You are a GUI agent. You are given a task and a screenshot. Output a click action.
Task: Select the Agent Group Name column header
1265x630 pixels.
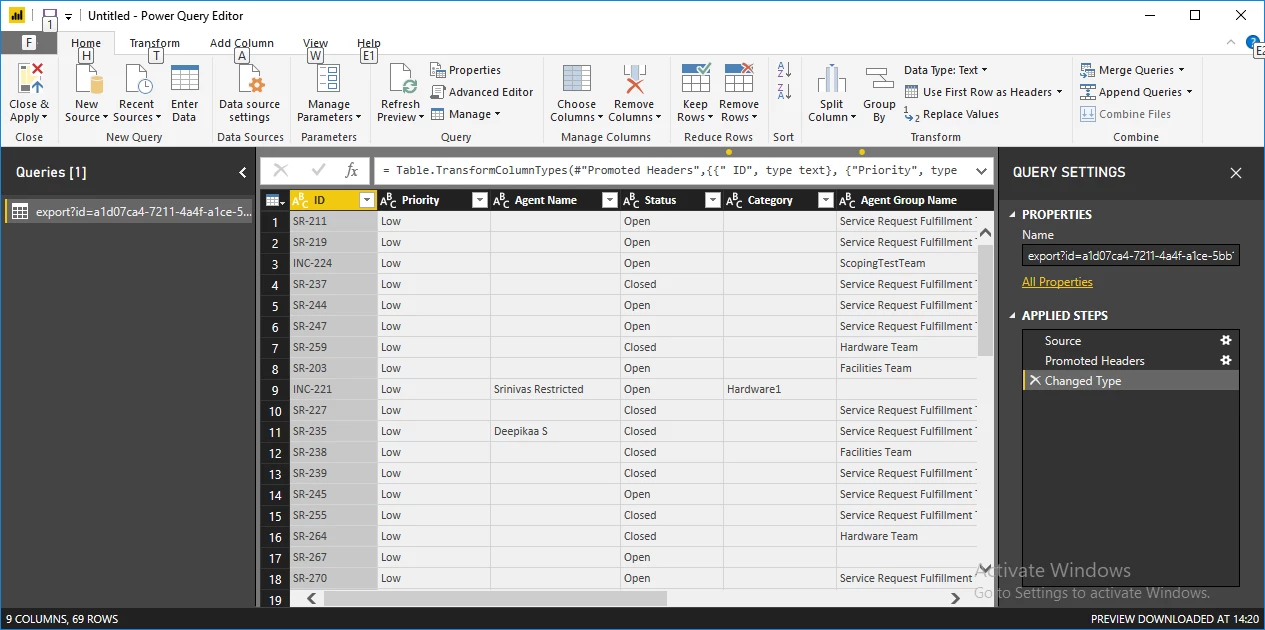pyautogui.click(x=908, y=200)
